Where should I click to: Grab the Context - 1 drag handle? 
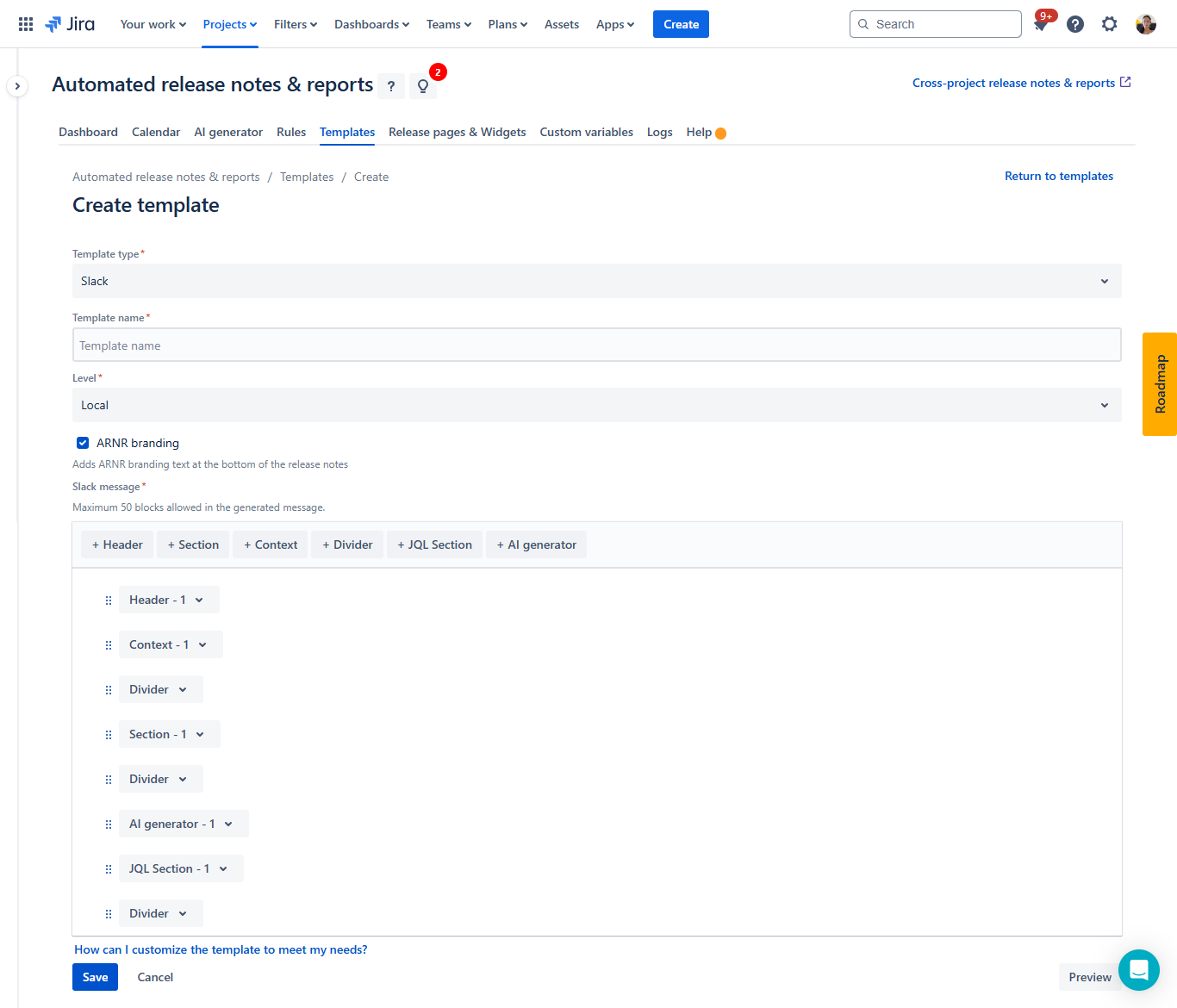109,645
